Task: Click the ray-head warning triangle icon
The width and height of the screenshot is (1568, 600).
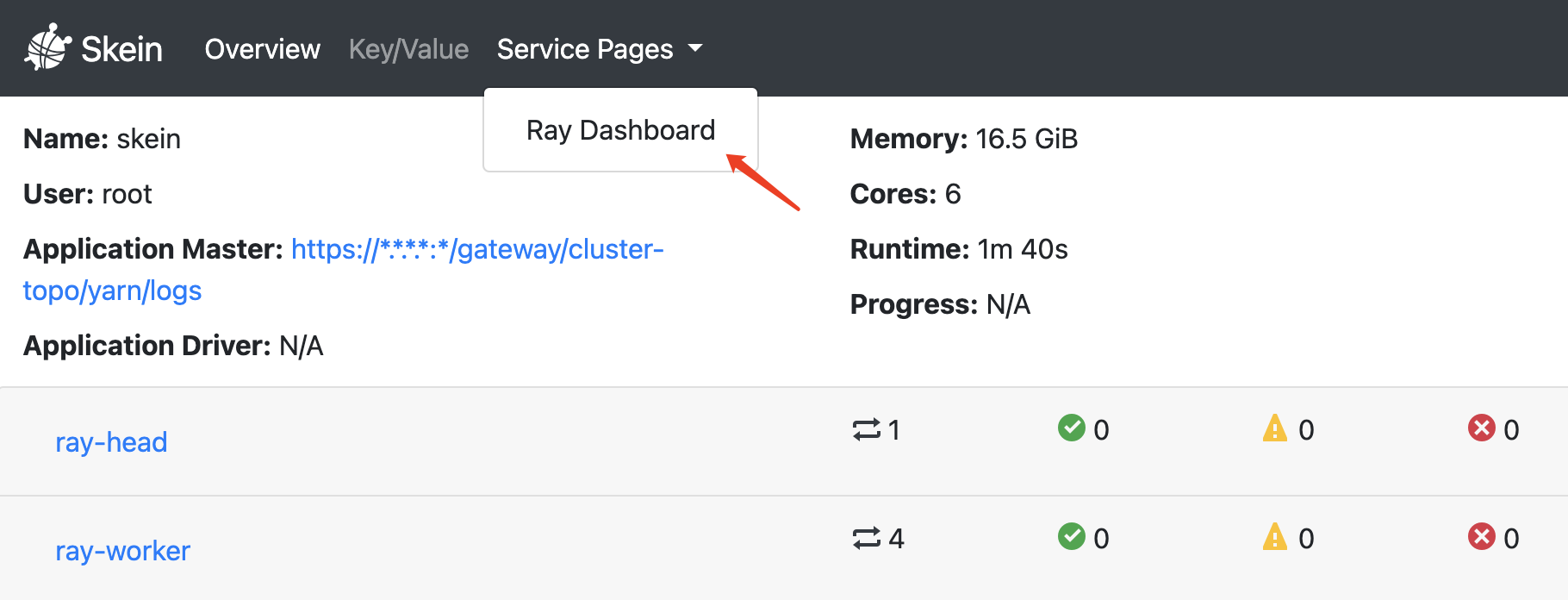Action: [x=1275, y=428]
